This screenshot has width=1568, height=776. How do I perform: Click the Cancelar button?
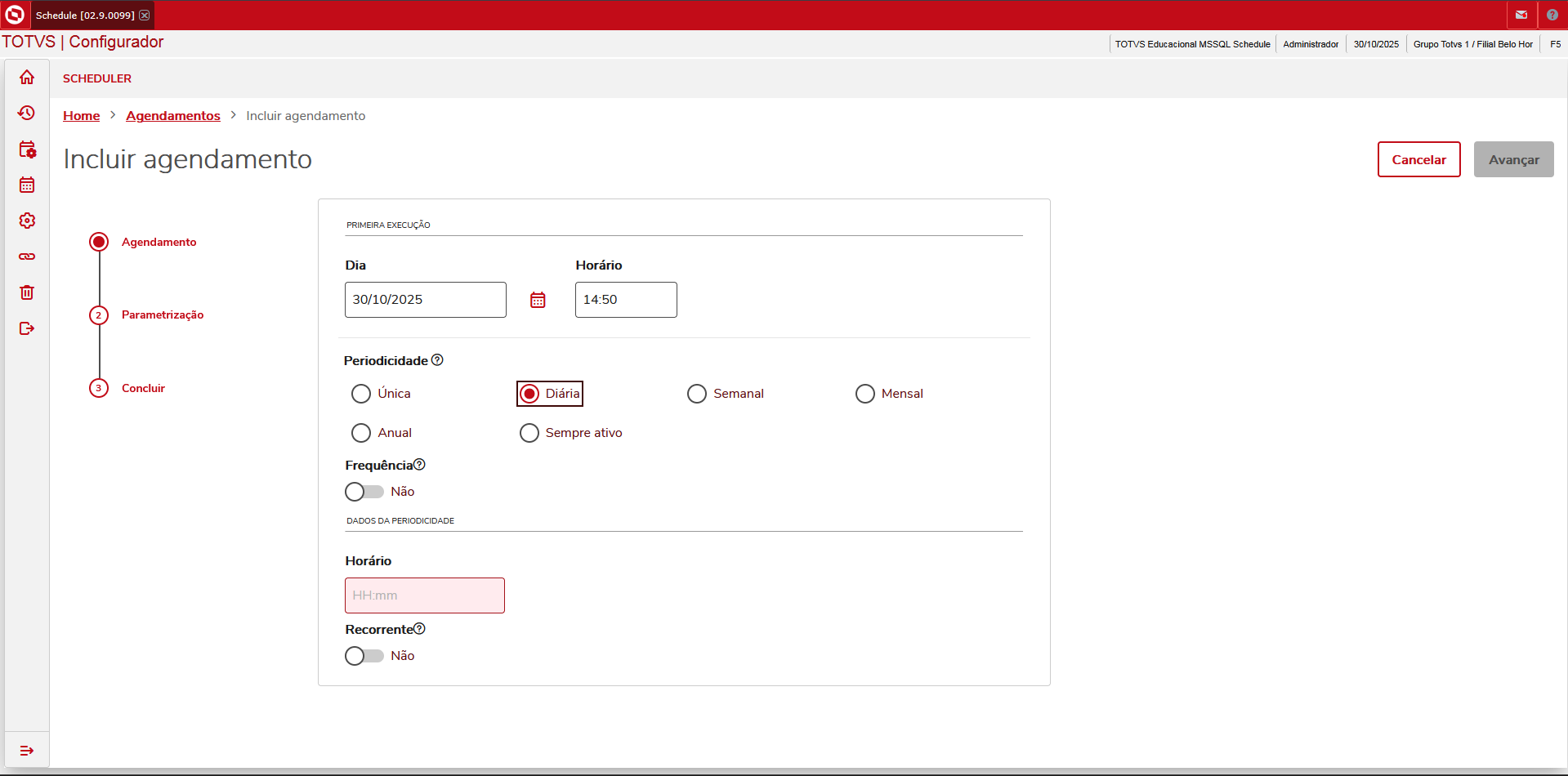coord(1419,159)
